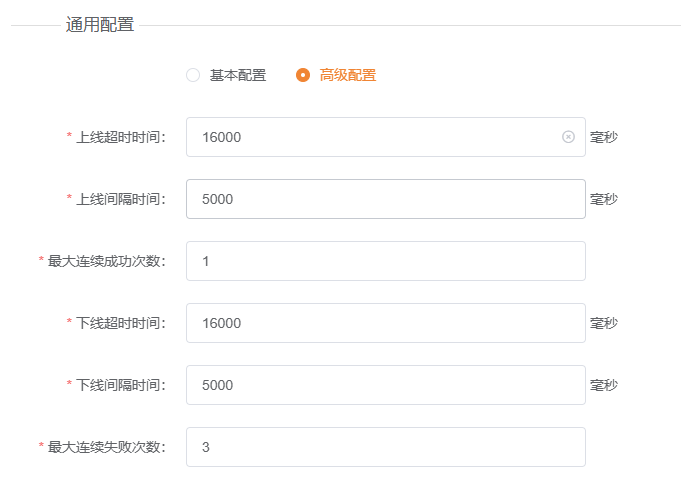
Task: Click the 毫秒 unit beside 下线超时时间
Action: tap(604, 323)
